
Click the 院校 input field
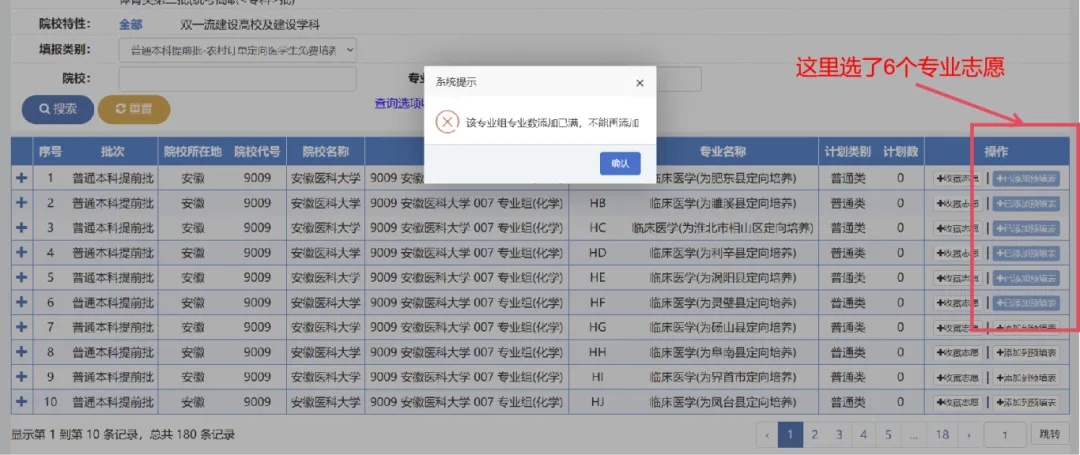point(238,78)
